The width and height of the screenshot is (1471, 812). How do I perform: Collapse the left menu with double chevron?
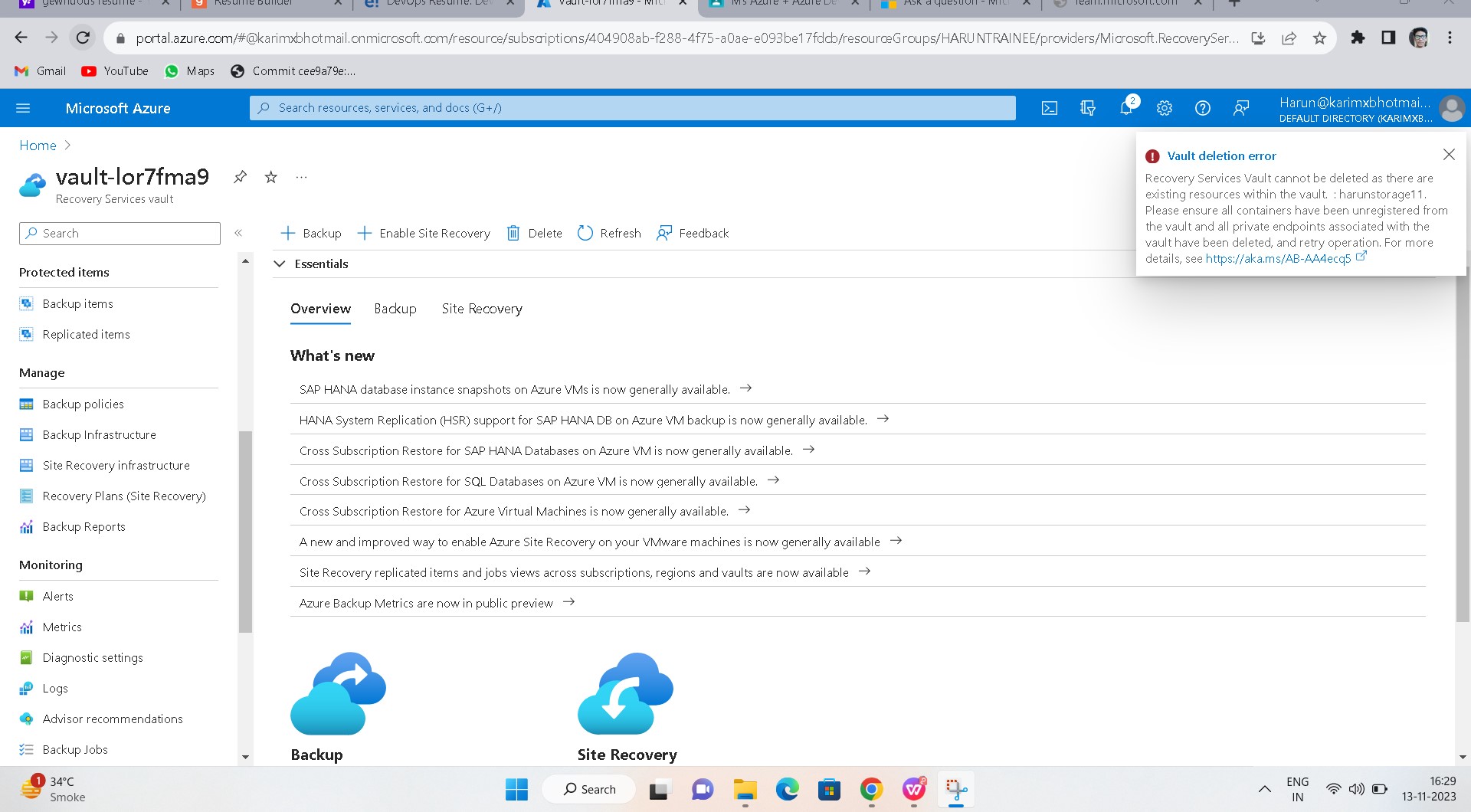click(x=239, y=233)
